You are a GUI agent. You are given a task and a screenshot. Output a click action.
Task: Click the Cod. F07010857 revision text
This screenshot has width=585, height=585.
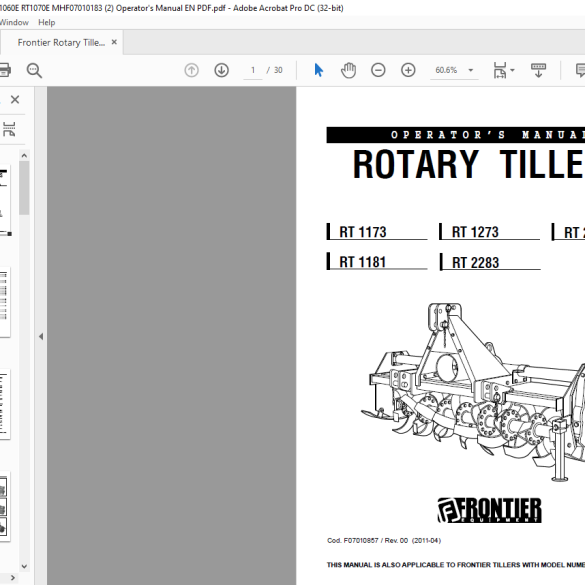(x=384, y=540)
